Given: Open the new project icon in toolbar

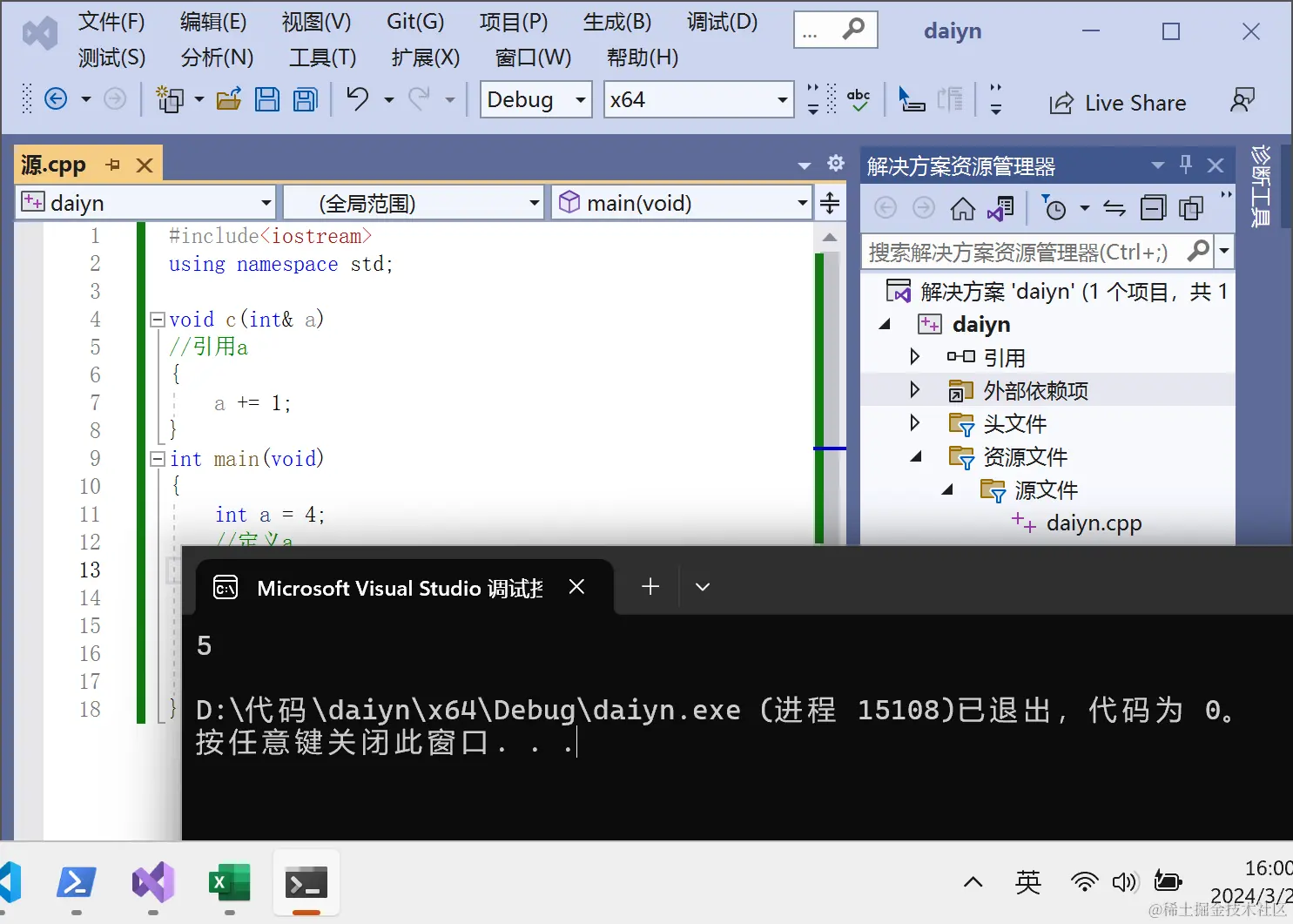Looking at the screenshot, I should (170, 99).
